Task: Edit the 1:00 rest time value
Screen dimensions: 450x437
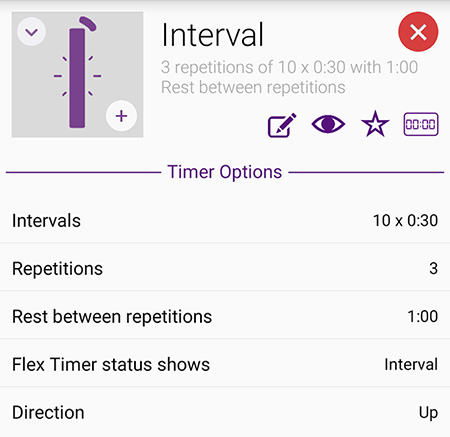Action: coord(423,316)
